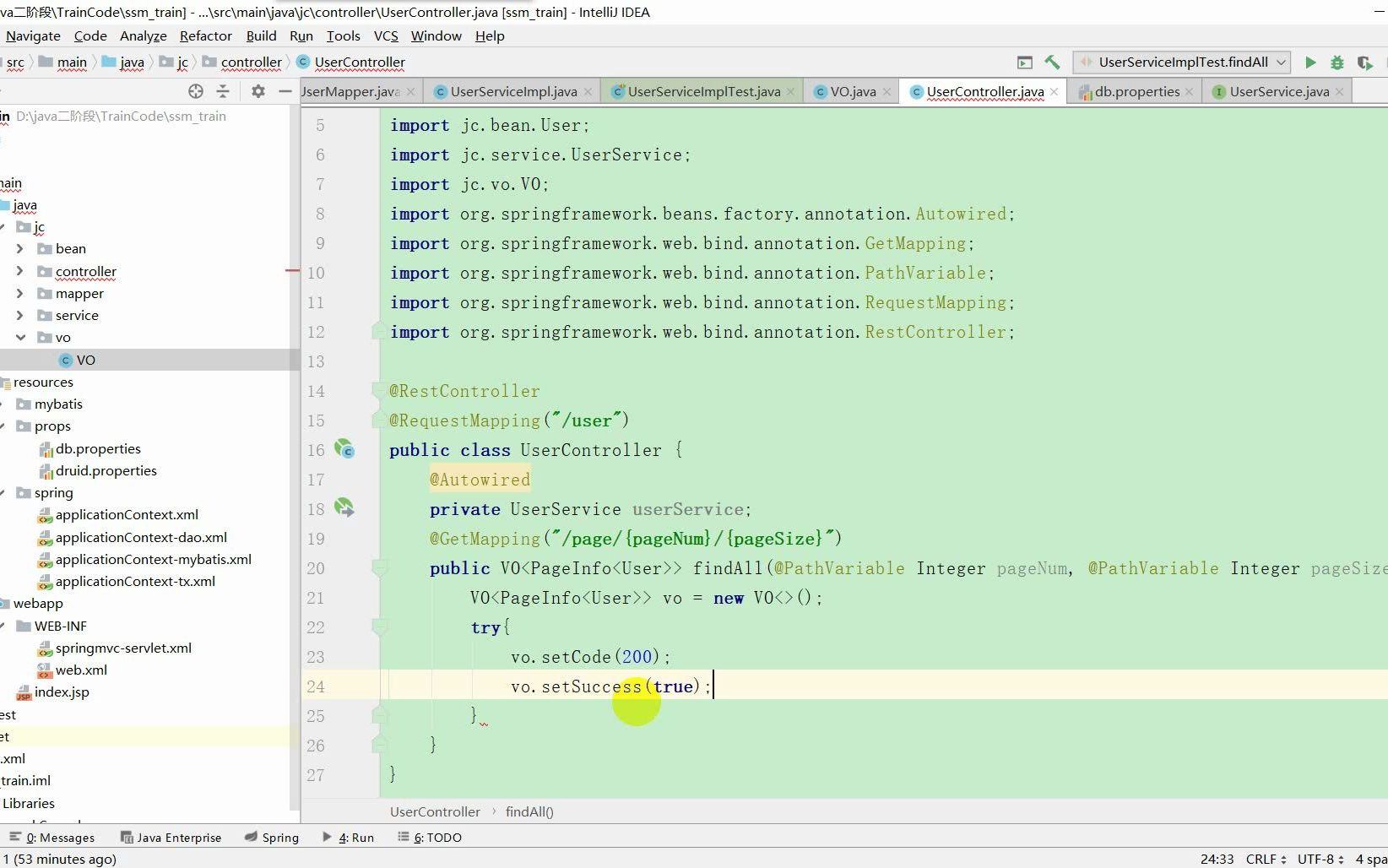Click the select run target icon beside the hammer
The height and width of the screenshot is (868, 1388).
coord(1025,62)
